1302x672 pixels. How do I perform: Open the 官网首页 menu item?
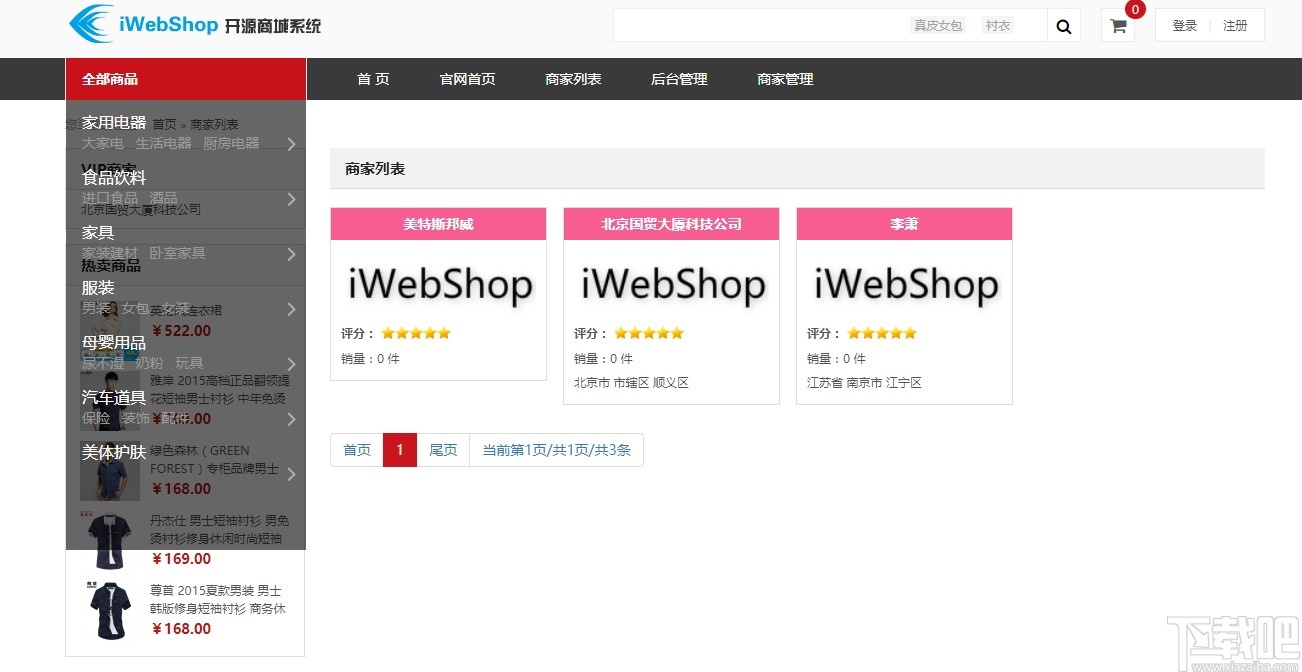tap(467, 78)
